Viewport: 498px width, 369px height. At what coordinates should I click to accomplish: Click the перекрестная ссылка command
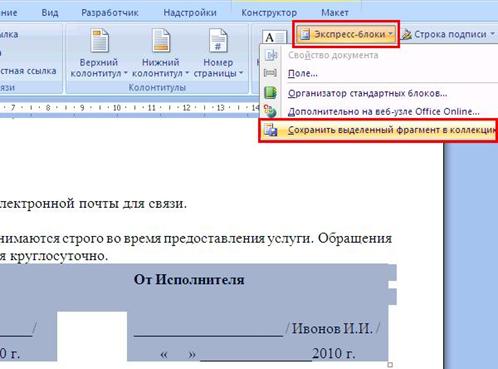point(28,71)
